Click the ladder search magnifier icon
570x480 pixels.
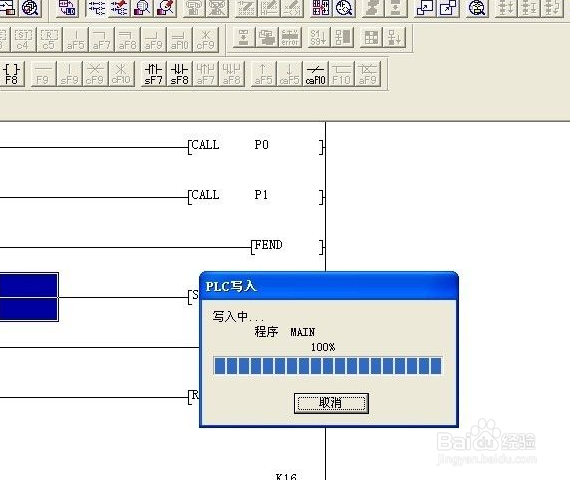click(x=477, y=8)
